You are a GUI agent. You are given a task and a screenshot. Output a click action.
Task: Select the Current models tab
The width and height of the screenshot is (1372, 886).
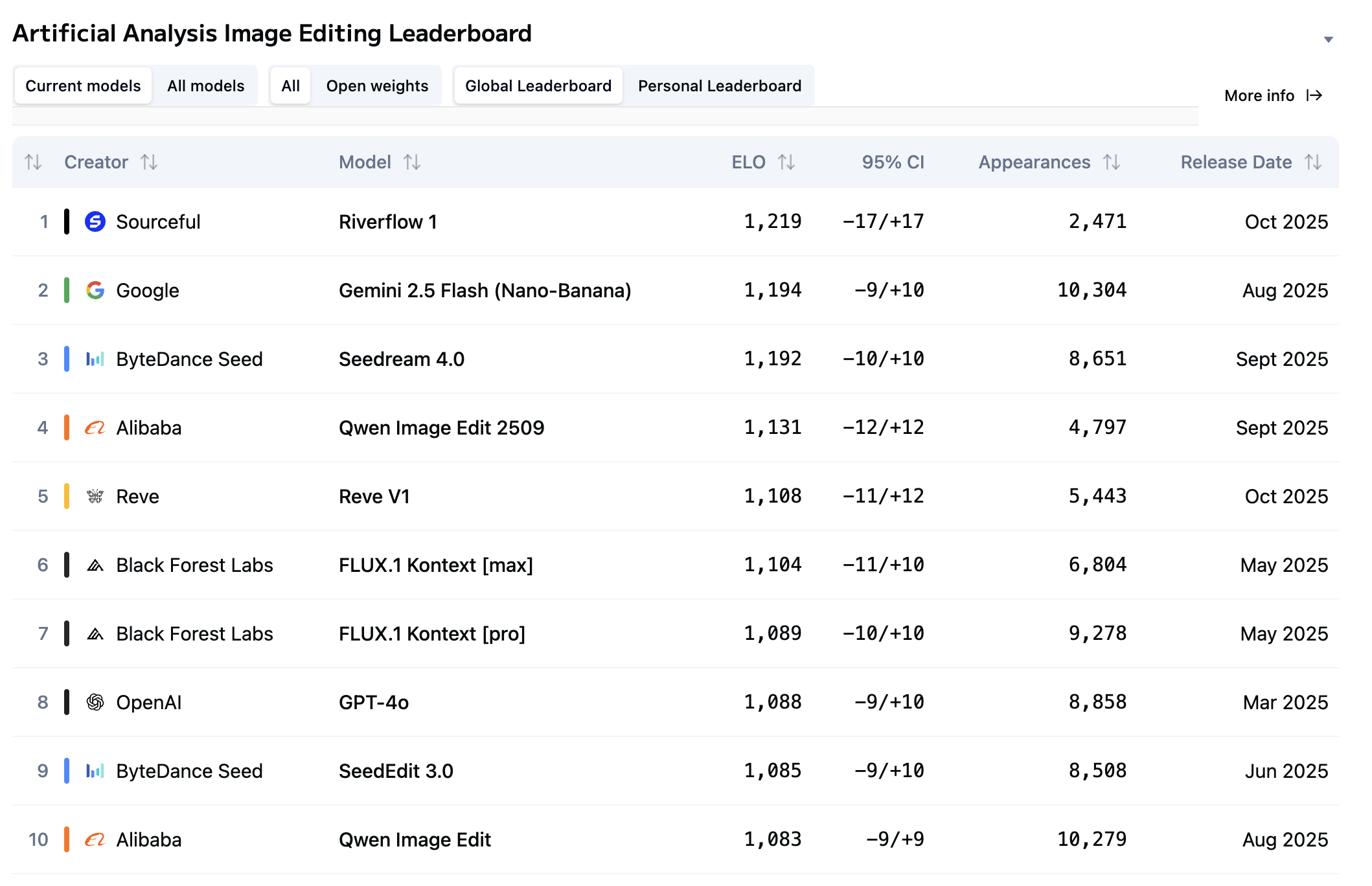[83, 85]
